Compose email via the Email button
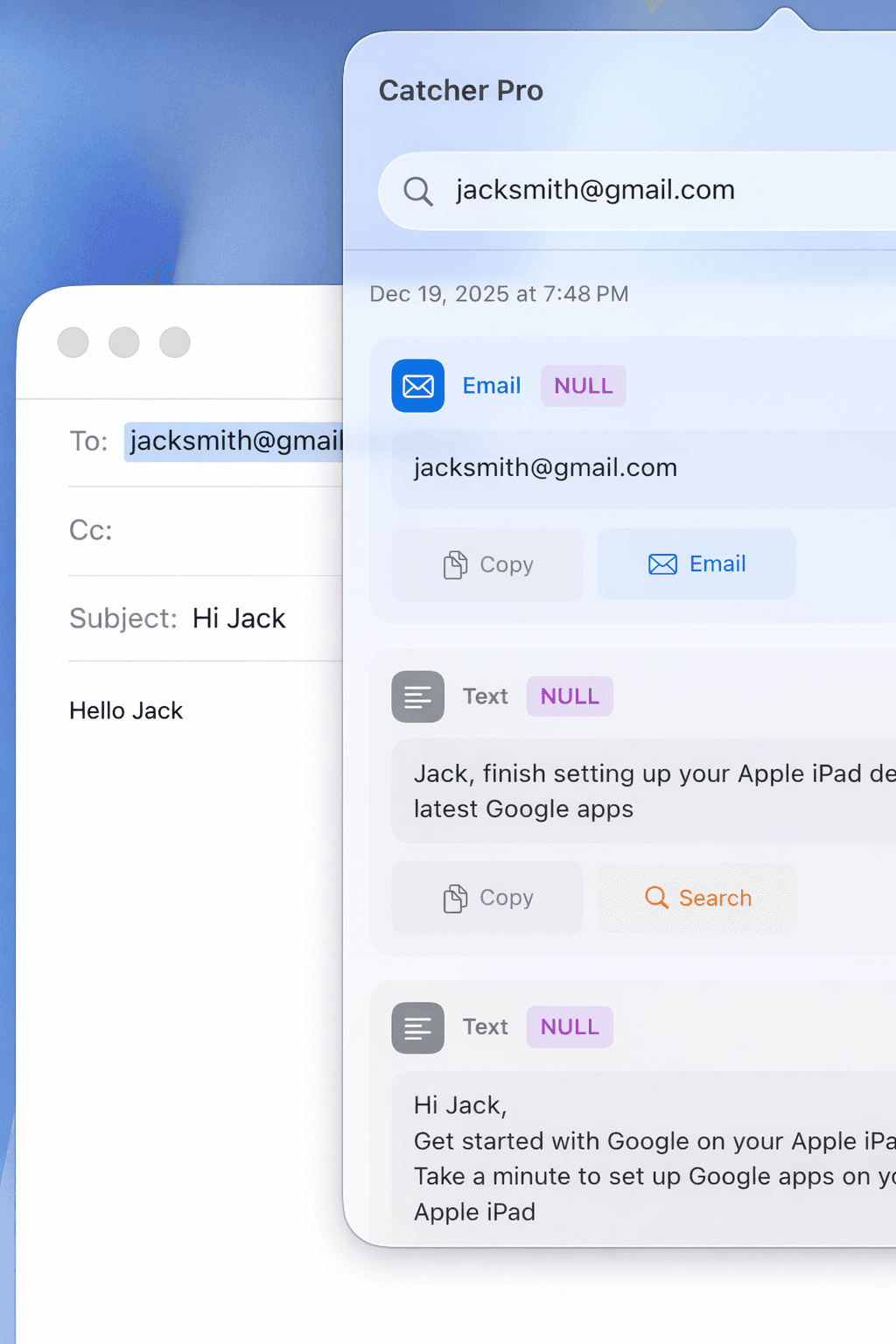 [x=696, y=564]
